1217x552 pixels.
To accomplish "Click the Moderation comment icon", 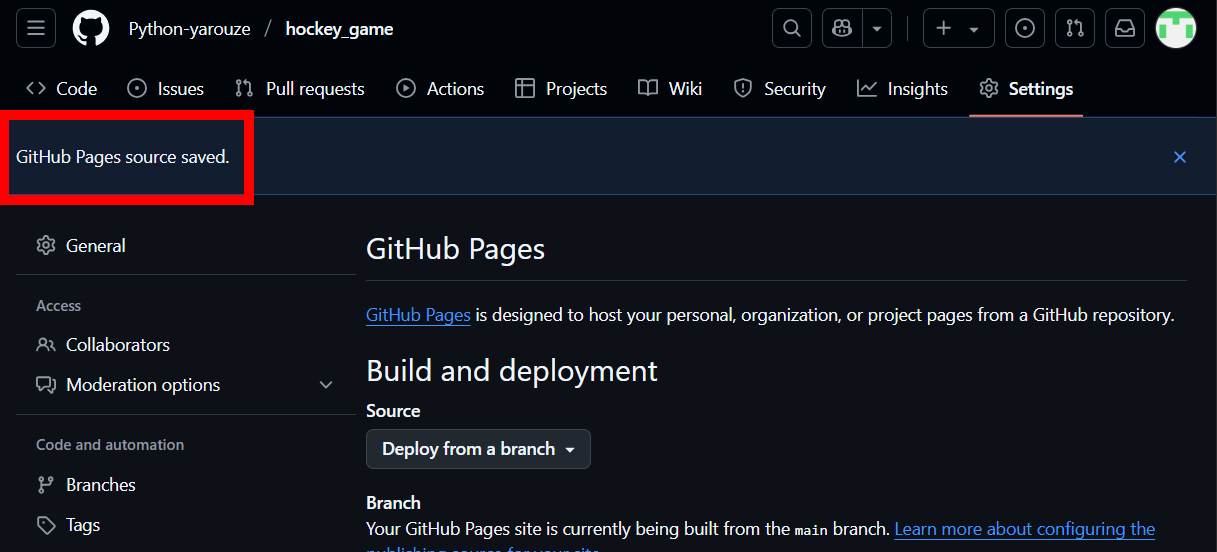I will pyautogui.click(x=46, y=385).
